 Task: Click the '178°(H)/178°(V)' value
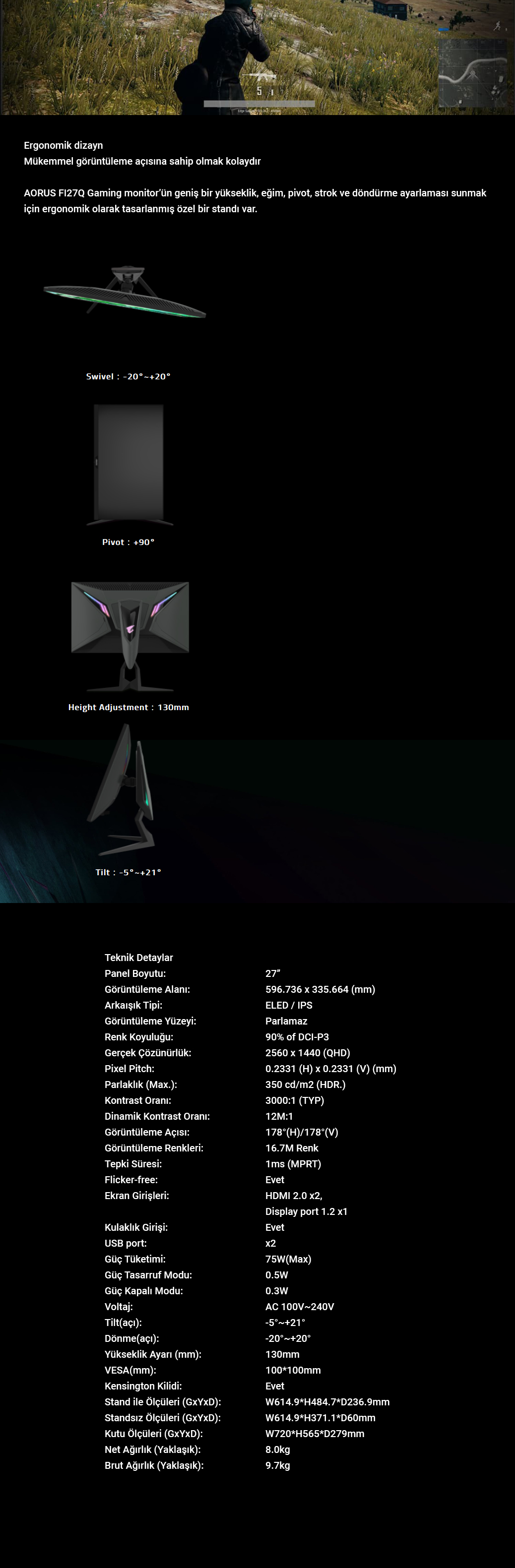pos(301,1132)
